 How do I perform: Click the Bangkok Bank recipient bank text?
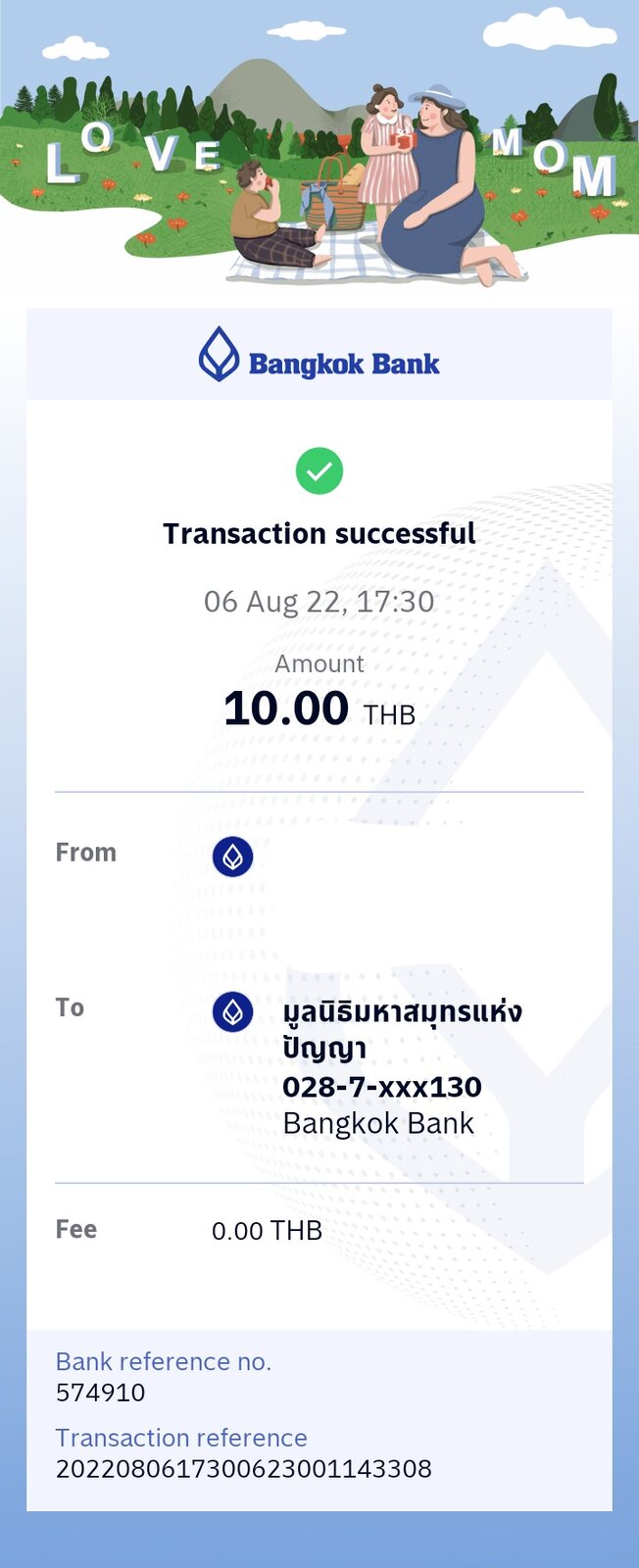click(378, 1123)
